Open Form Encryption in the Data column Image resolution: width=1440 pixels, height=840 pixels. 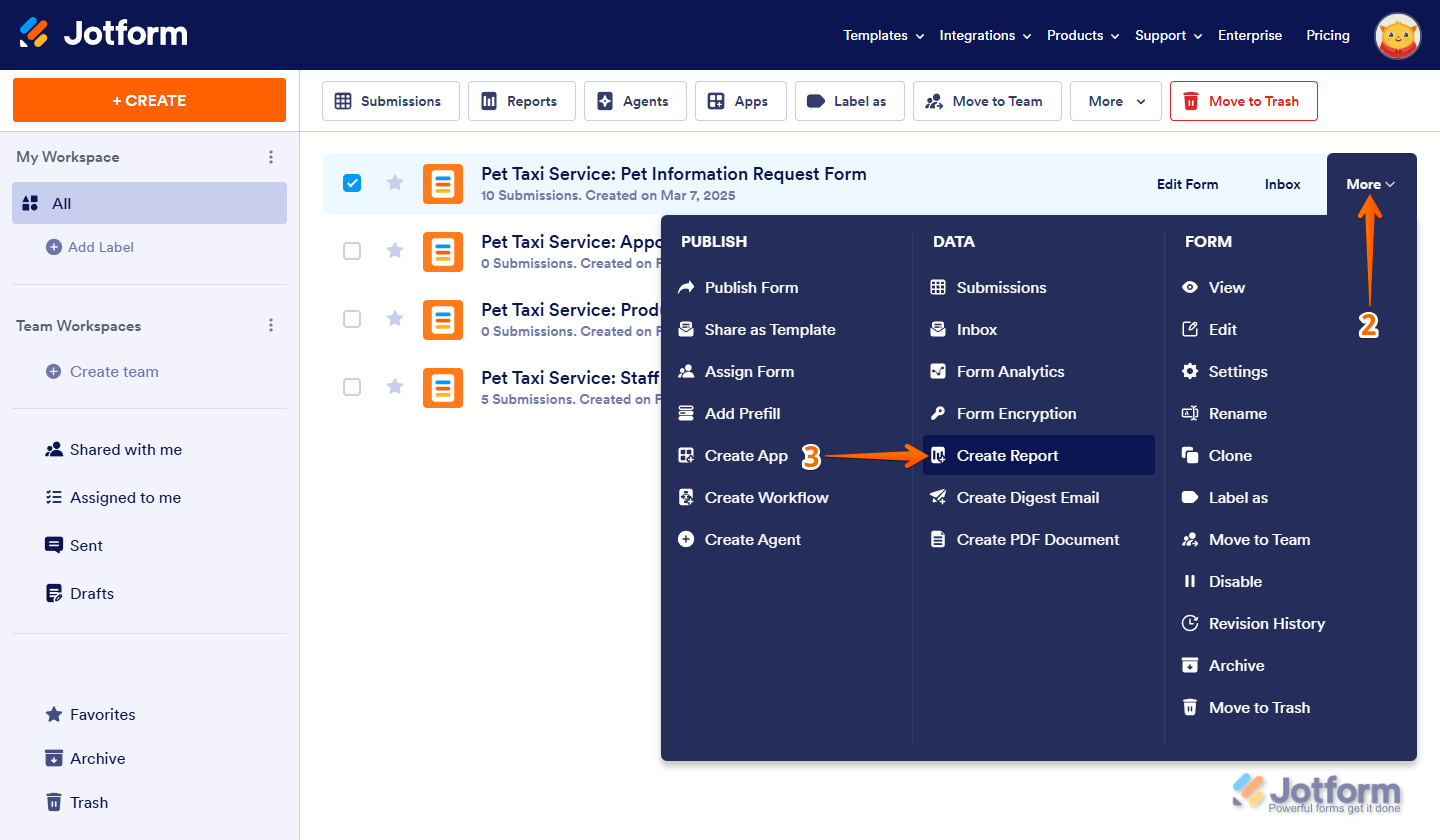coord(1015,413)
